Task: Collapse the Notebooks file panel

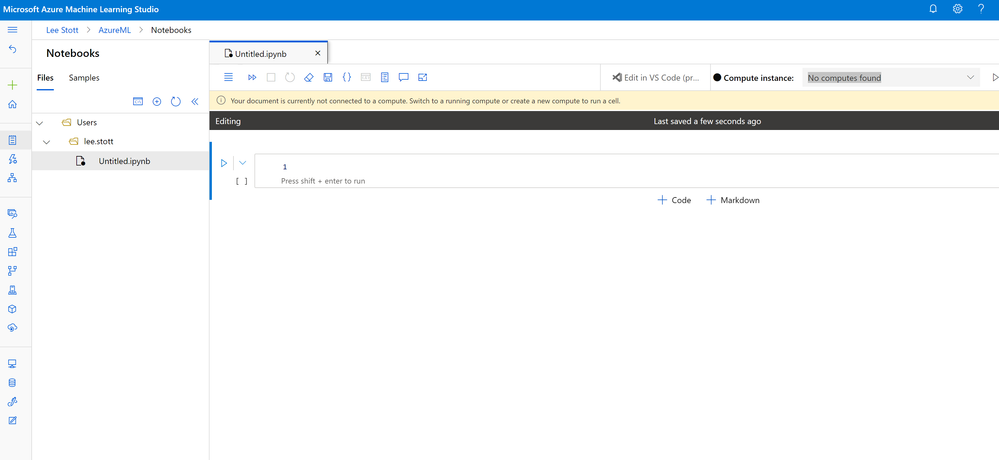Action: [195, 101]
